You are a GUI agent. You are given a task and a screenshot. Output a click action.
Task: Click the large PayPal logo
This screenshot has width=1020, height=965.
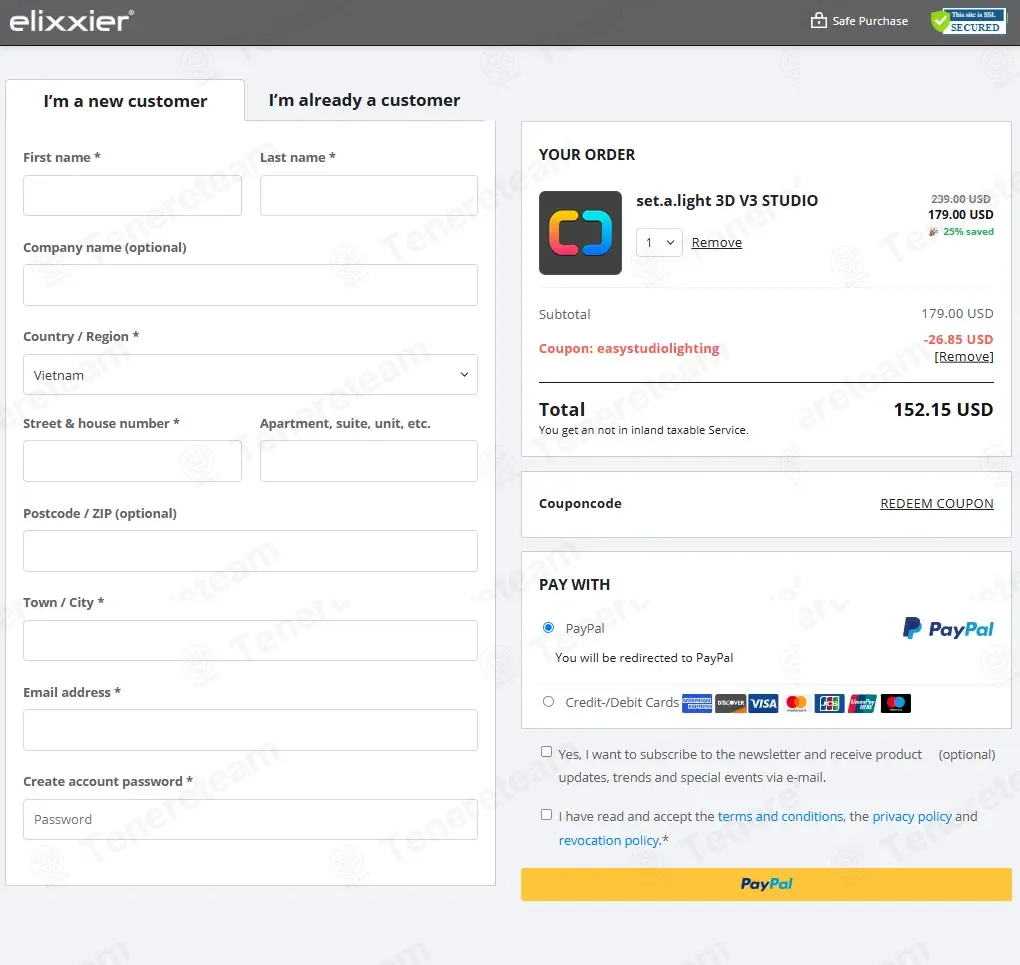948,629
